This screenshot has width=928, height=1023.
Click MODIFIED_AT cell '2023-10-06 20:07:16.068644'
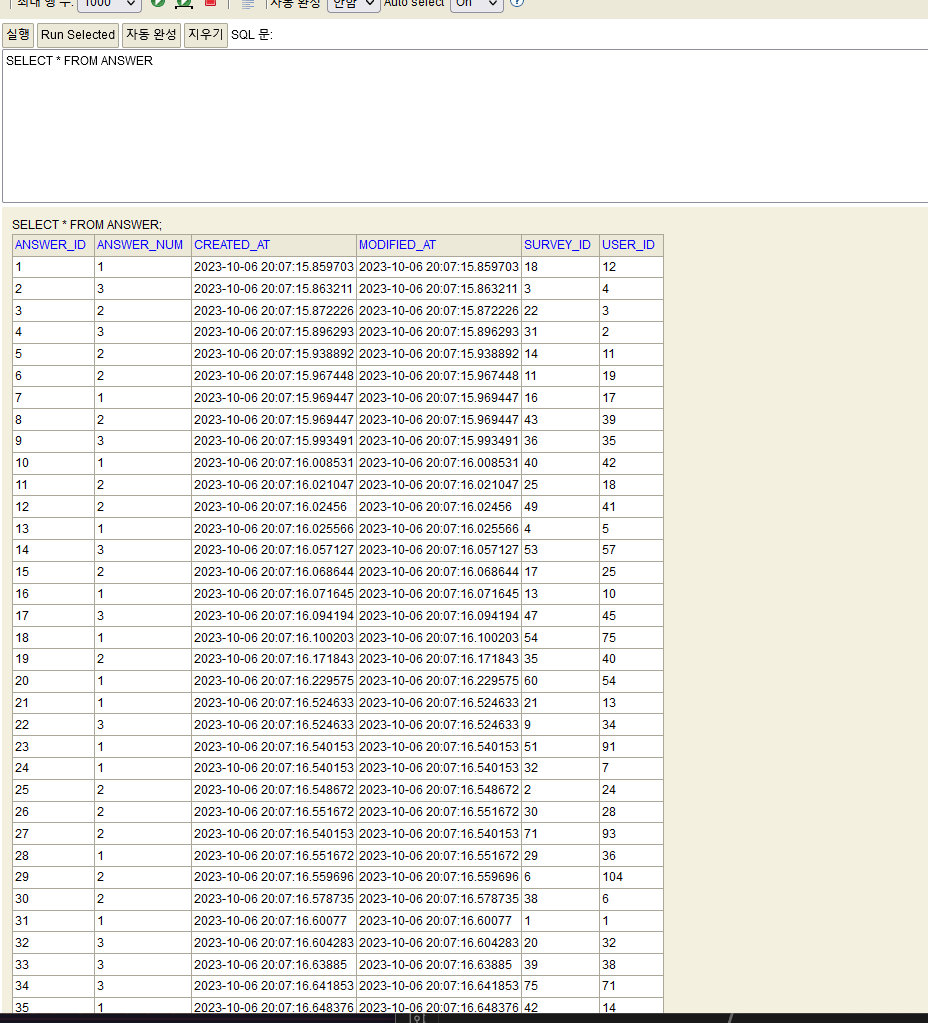[439, 572]
